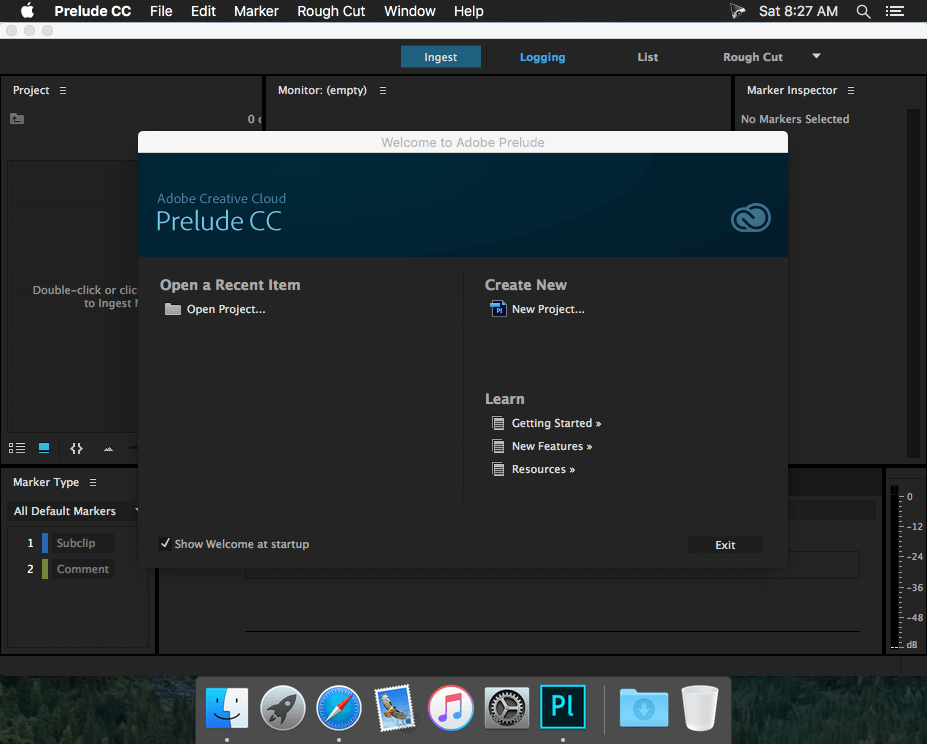The height and width of the screenshot is (744, 927).
Task: Open the Trash in Dock
Action: (x=700, y=708)
